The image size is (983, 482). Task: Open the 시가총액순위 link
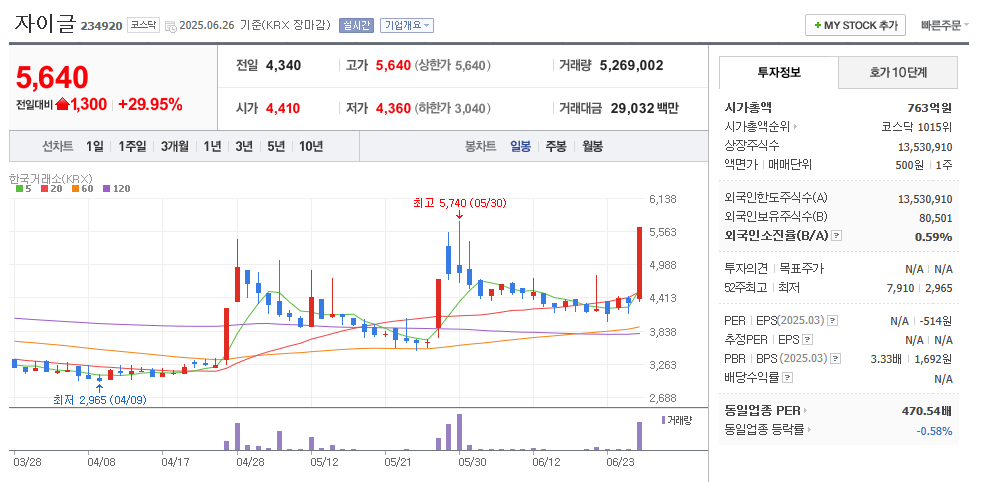pos(758,127)
